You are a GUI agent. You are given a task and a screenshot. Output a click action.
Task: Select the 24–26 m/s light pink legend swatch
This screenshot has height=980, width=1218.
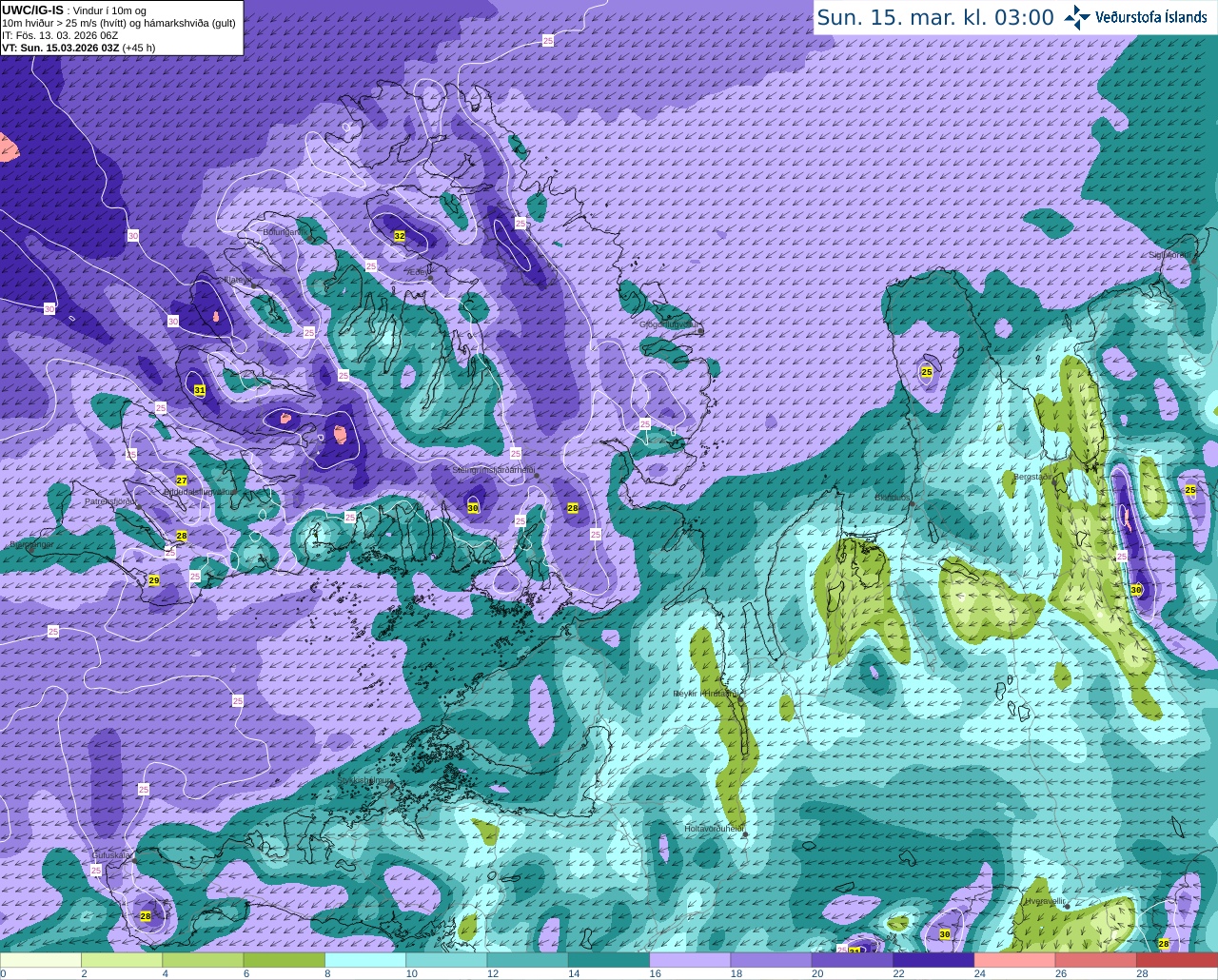coord(1015,960)
